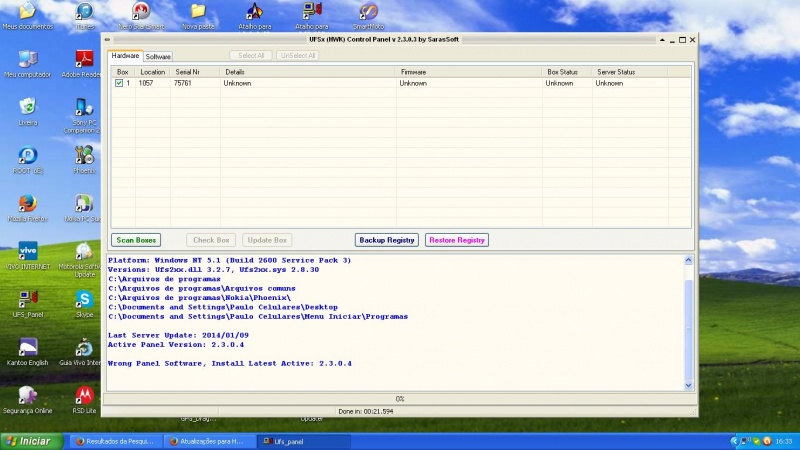The width and height of the screenshot is (800, 450).
Task: Click the Update Box button
Action: [x=267, y=240]
